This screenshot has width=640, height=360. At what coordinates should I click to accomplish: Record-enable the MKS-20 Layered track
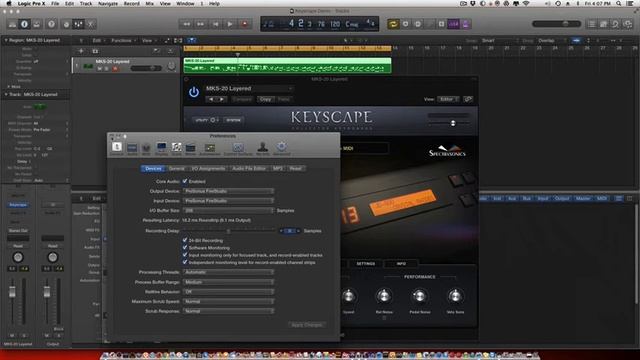pos(115,69)
